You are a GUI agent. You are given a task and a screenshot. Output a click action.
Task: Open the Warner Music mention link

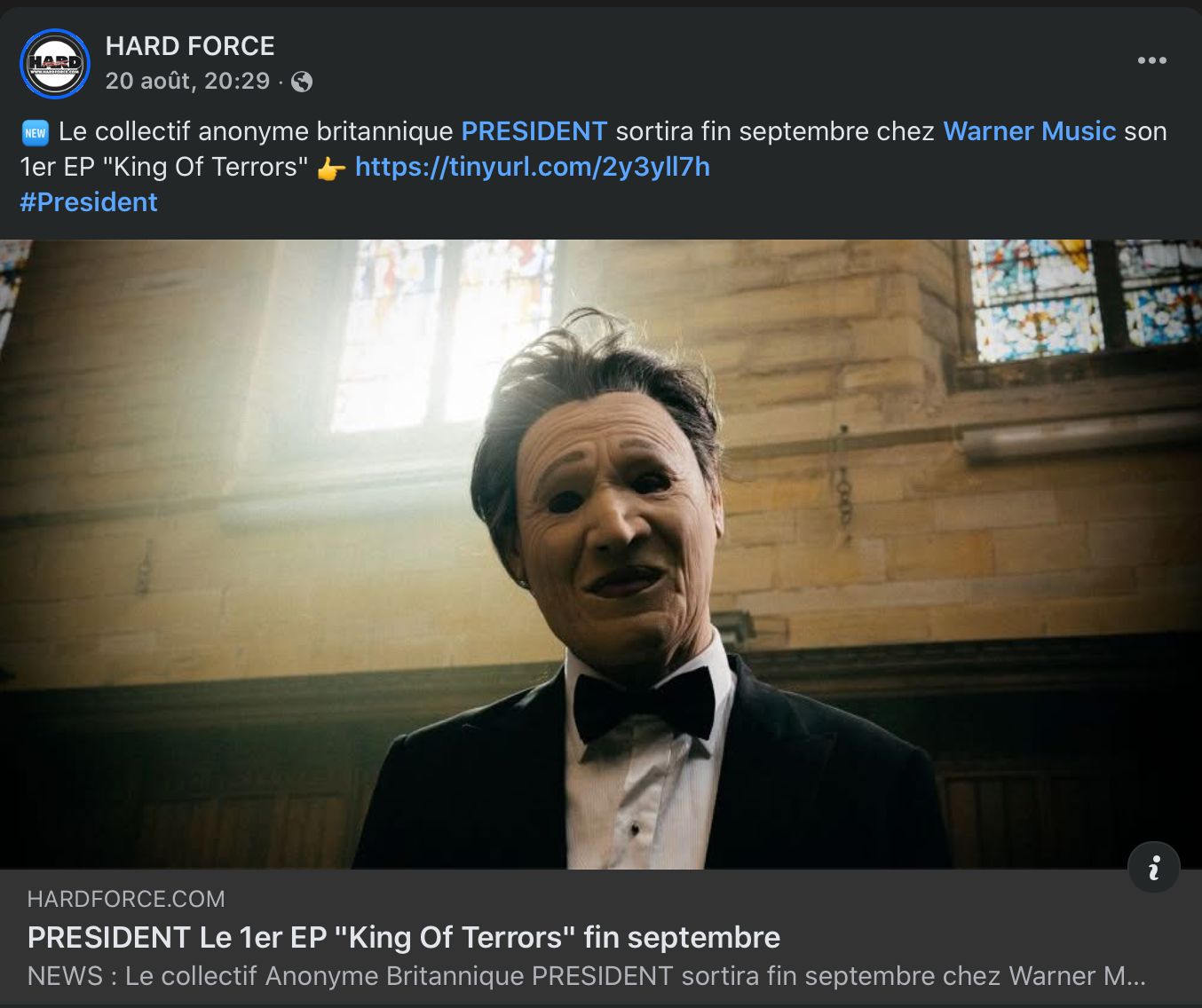click(x=1029, y=131)
